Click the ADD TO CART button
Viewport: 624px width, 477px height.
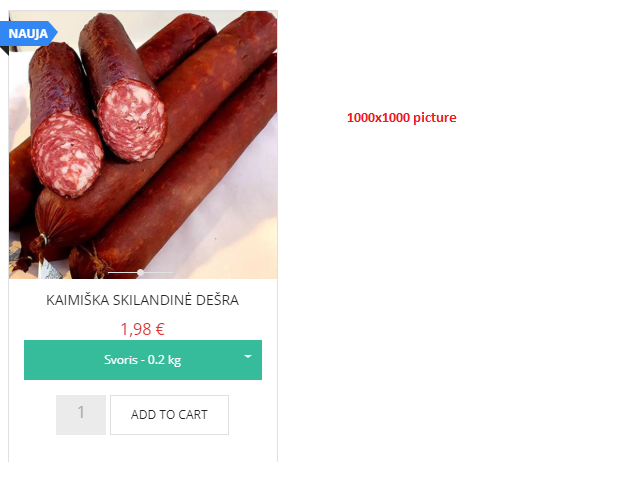169,415
